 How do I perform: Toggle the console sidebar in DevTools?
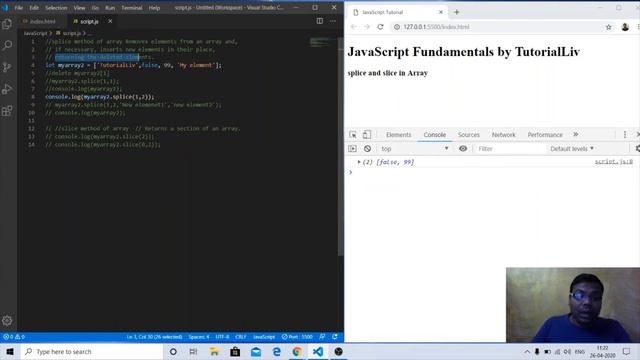[352, 149]
